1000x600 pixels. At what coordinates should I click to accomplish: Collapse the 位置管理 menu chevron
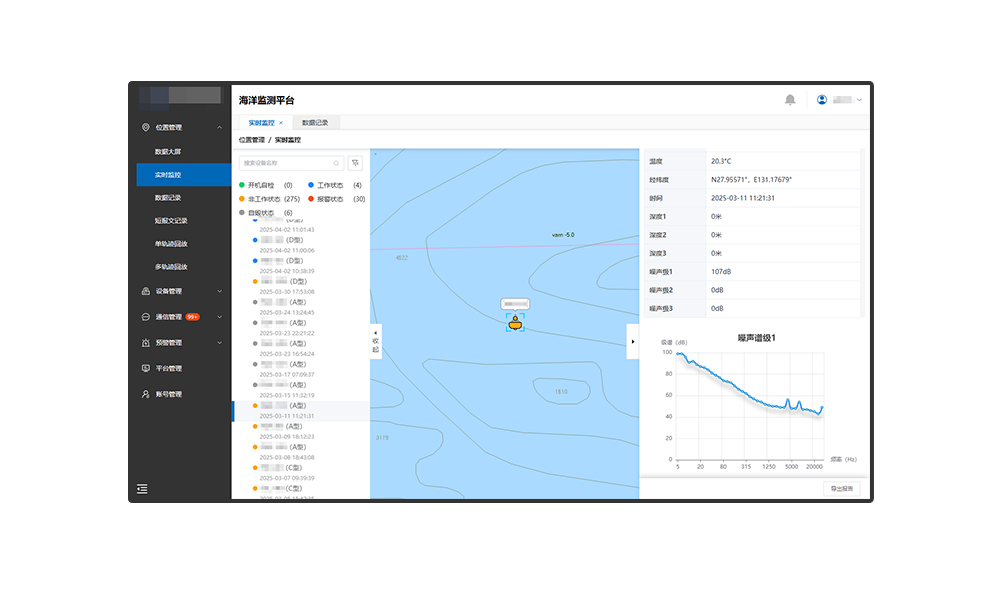[x=219, y=128]
